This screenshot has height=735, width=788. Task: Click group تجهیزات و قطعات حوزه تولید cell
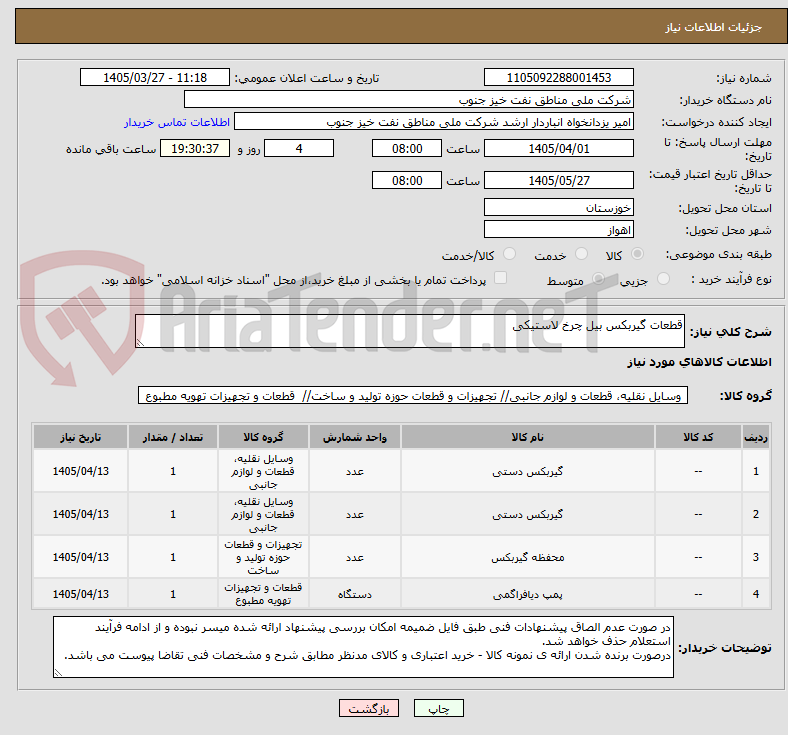click(x=263, y=557)
